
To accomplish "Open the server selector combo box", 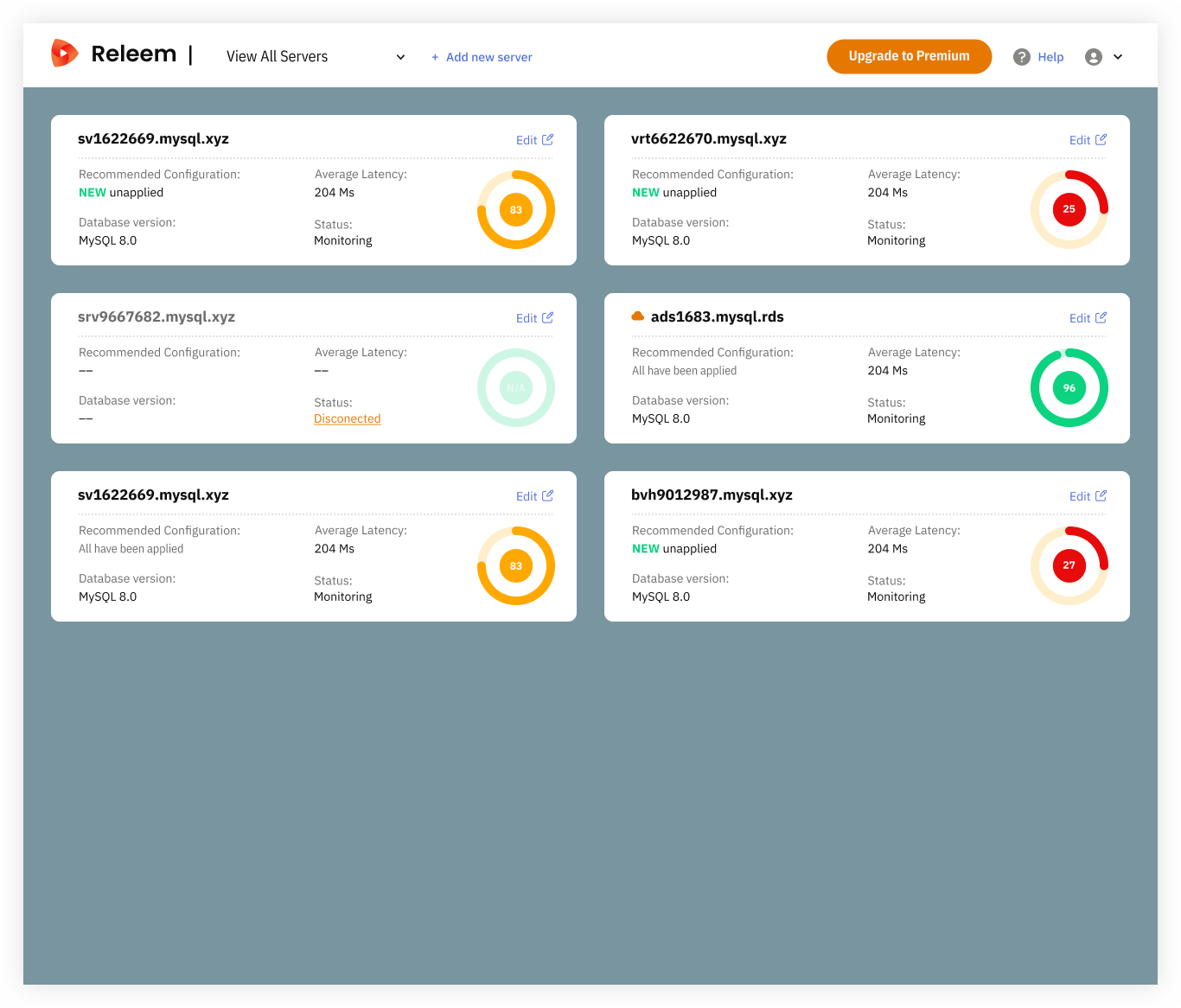I will click(x=311, y=56).
